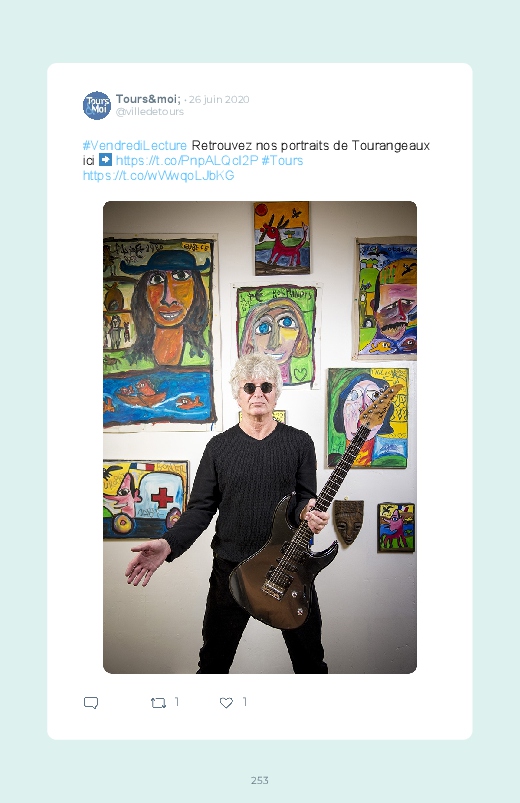The width and height of the screenshot is (520, 803).
Task: Follow the t.co/PnpALQcI2P link
Action: (x=187, y=160)
